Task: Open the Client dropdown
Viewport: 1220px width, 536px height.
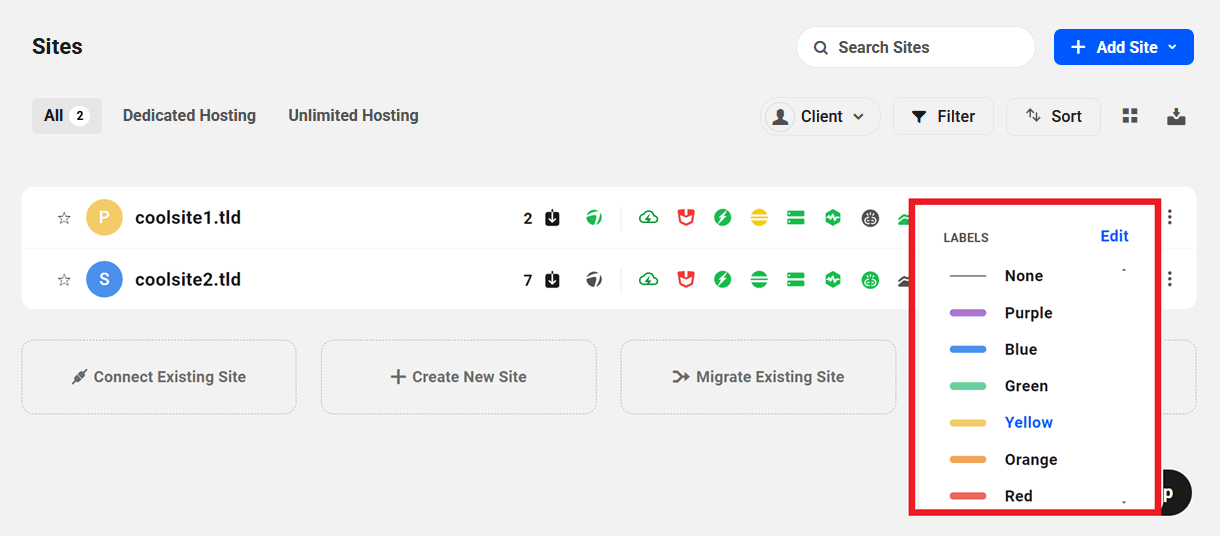Action: (x=820, y=116)
